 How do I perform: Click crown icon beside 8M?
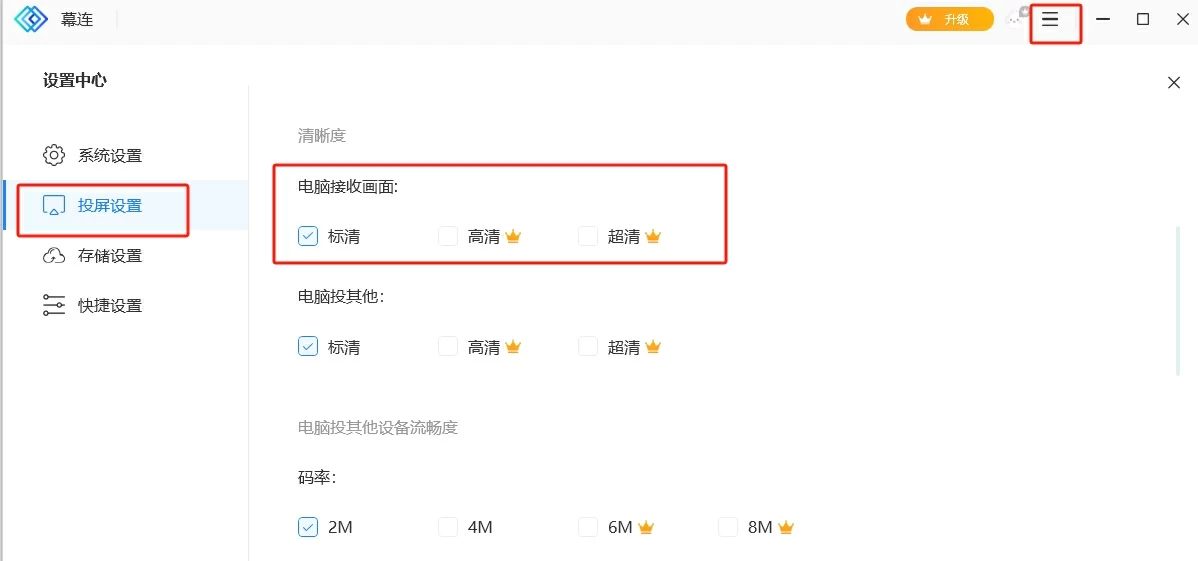click(786, 527)
